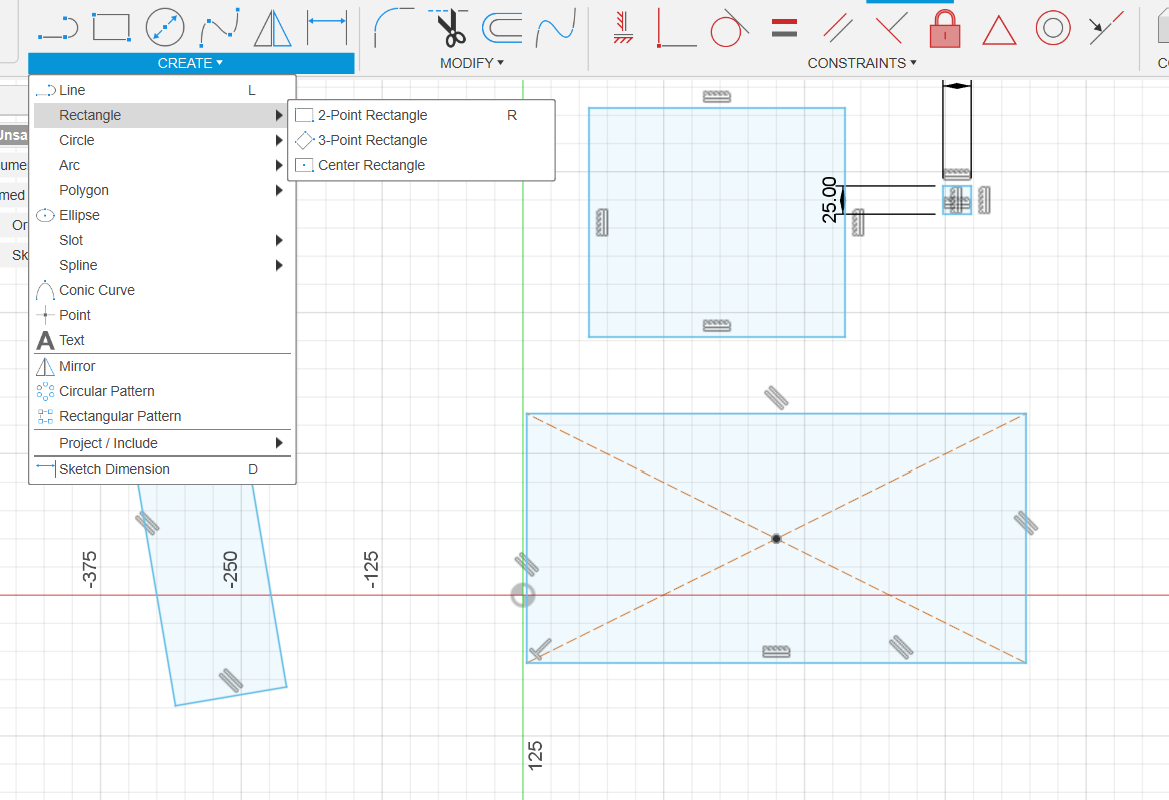Click the horizontal constraint glyph atop the square
The width and height of the screenshot is (1169, 800).
716,96
